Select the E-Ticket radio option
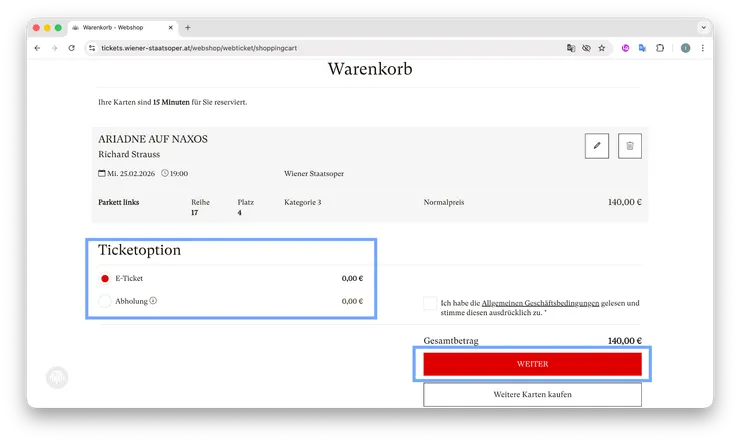 (105, 278)
